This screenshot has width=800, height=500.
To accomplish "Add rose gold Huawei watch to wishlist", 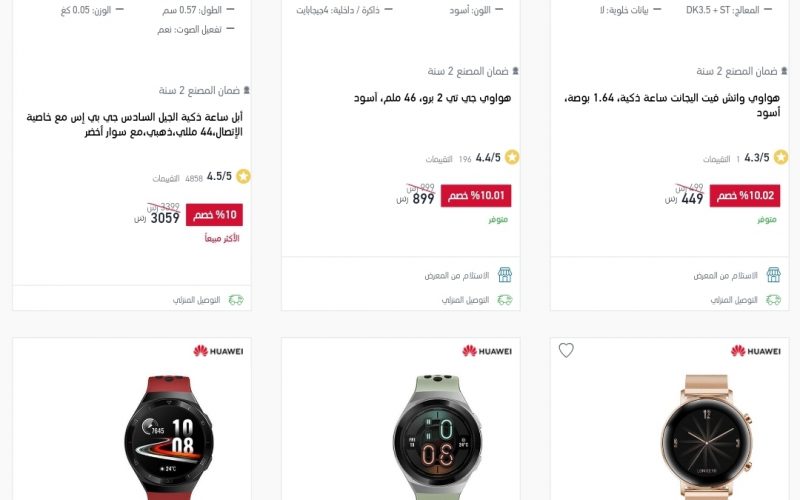I will [566, 350].
